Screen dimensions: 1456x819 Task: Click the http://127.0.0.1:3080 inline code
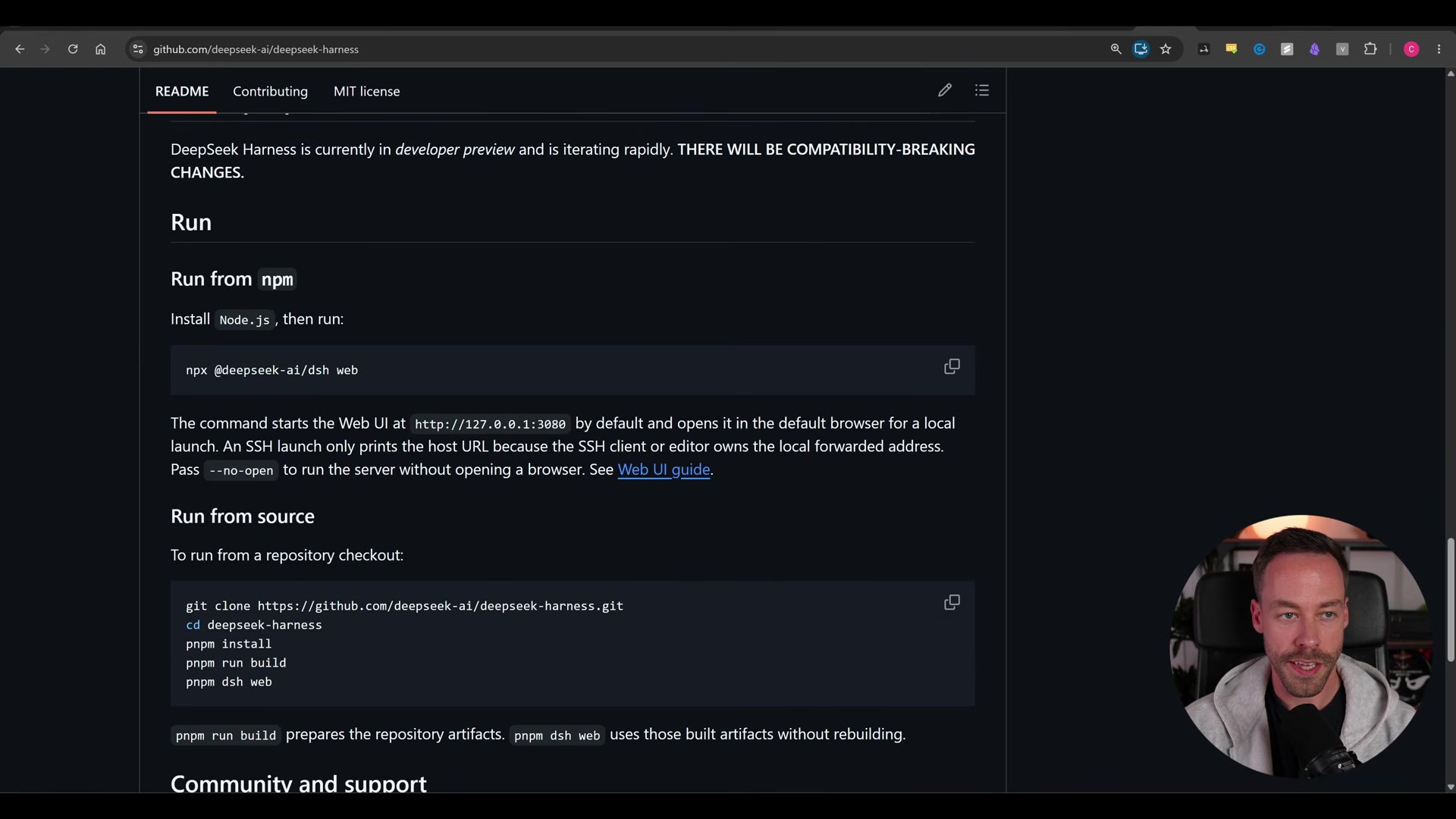click(490, 424)
